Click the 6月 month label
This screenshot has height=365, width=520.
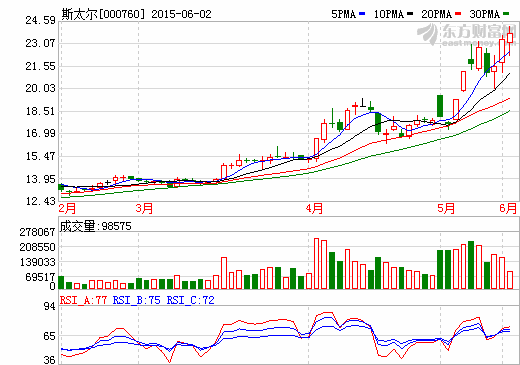pyautogui.click(x=508, y=208)
